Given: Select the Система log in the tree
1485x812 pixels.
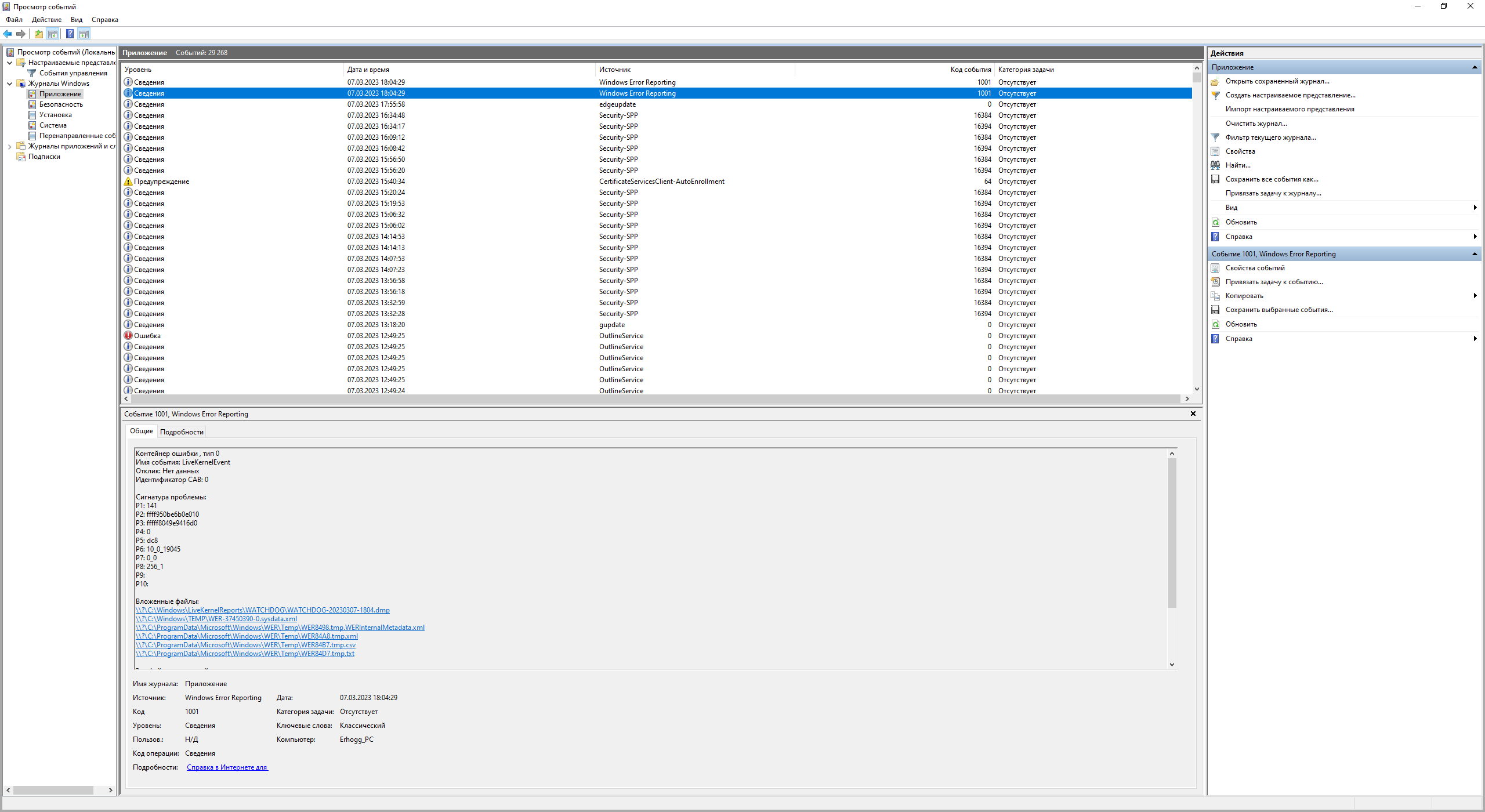Looking at the screenshot, I should 53,125.
